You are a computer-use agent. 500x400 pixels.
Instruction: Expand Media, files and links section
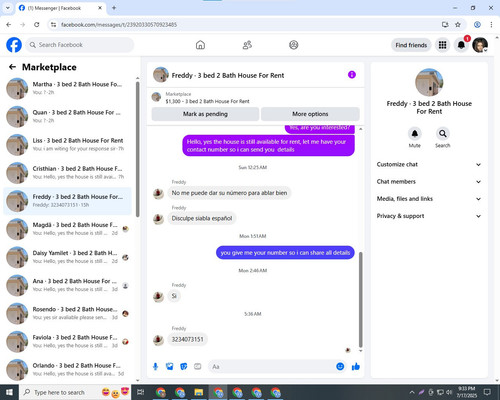click(x=429, y=199)
